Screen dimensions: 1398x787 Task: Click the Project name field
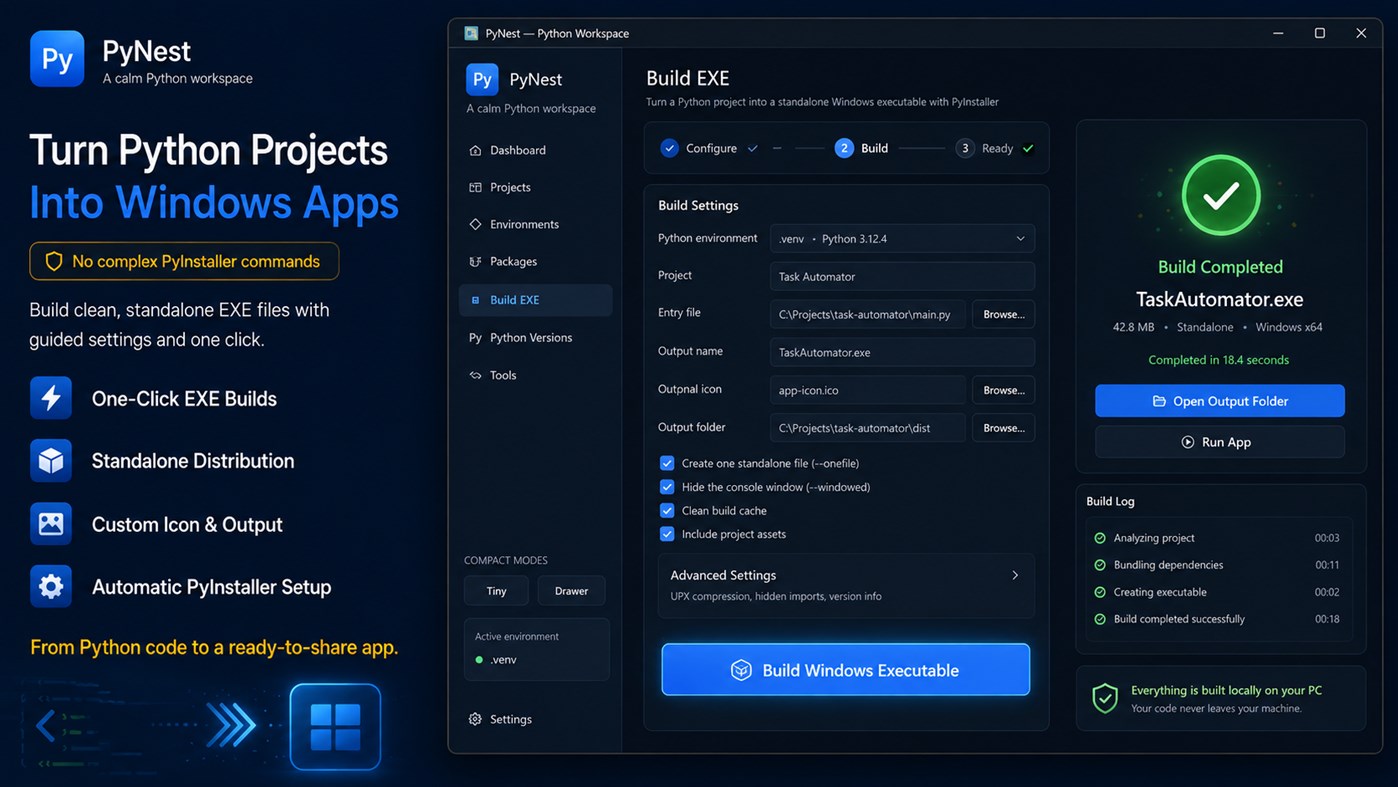(902, 276)
